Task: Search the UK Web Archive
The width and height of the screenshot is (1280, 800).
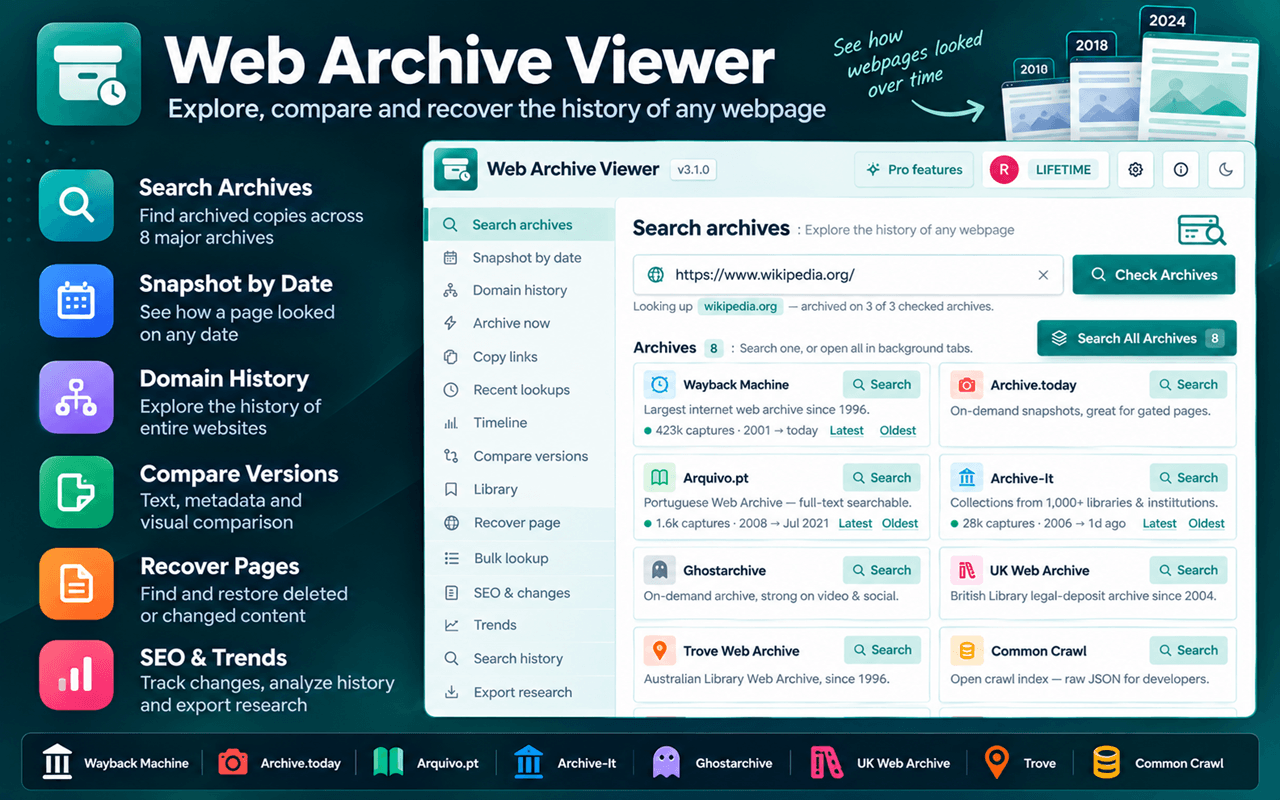Action: 1188,570
